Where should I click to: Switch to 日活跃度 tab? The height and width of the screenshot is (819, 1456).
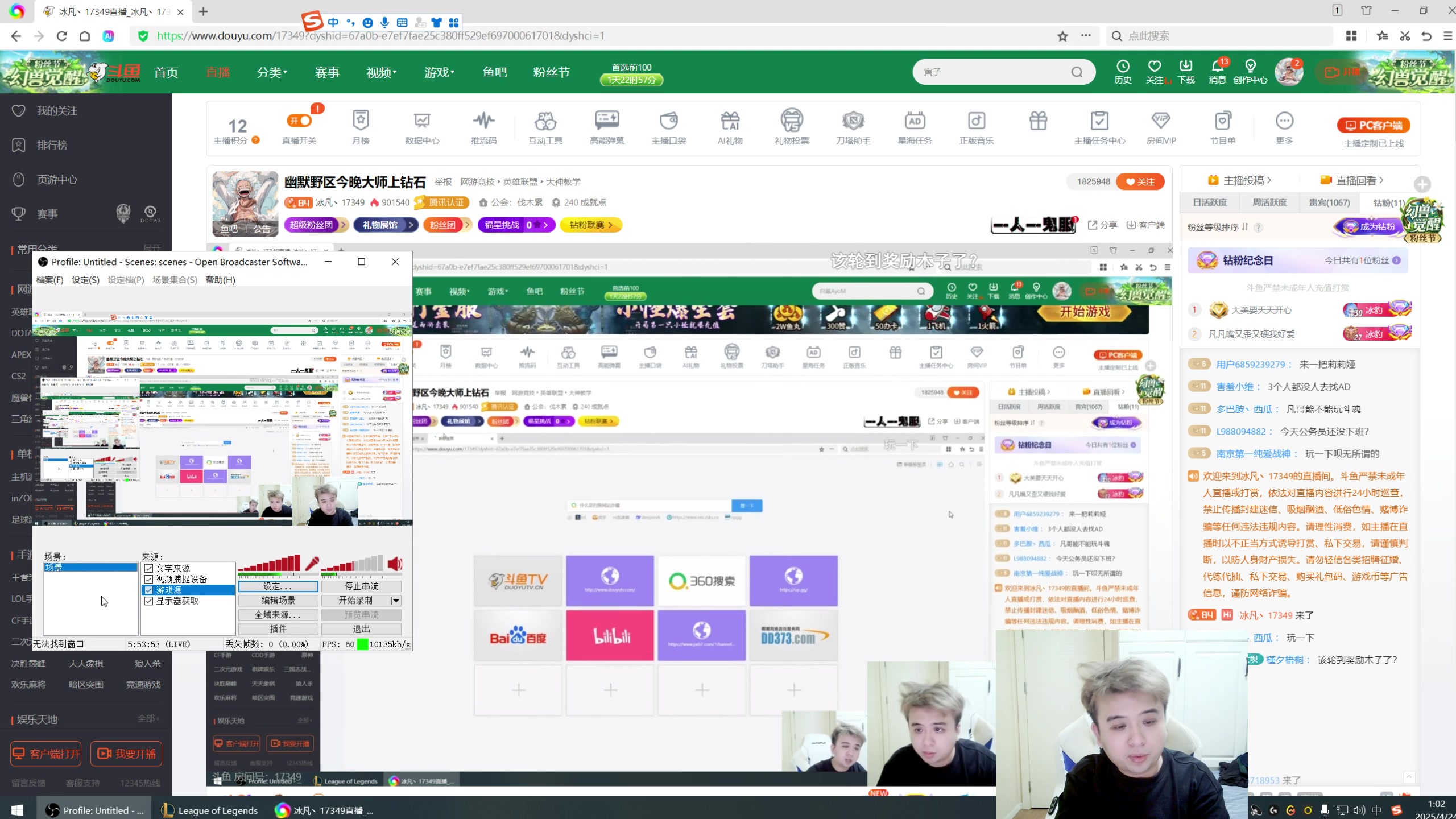tap(1210, 202)
